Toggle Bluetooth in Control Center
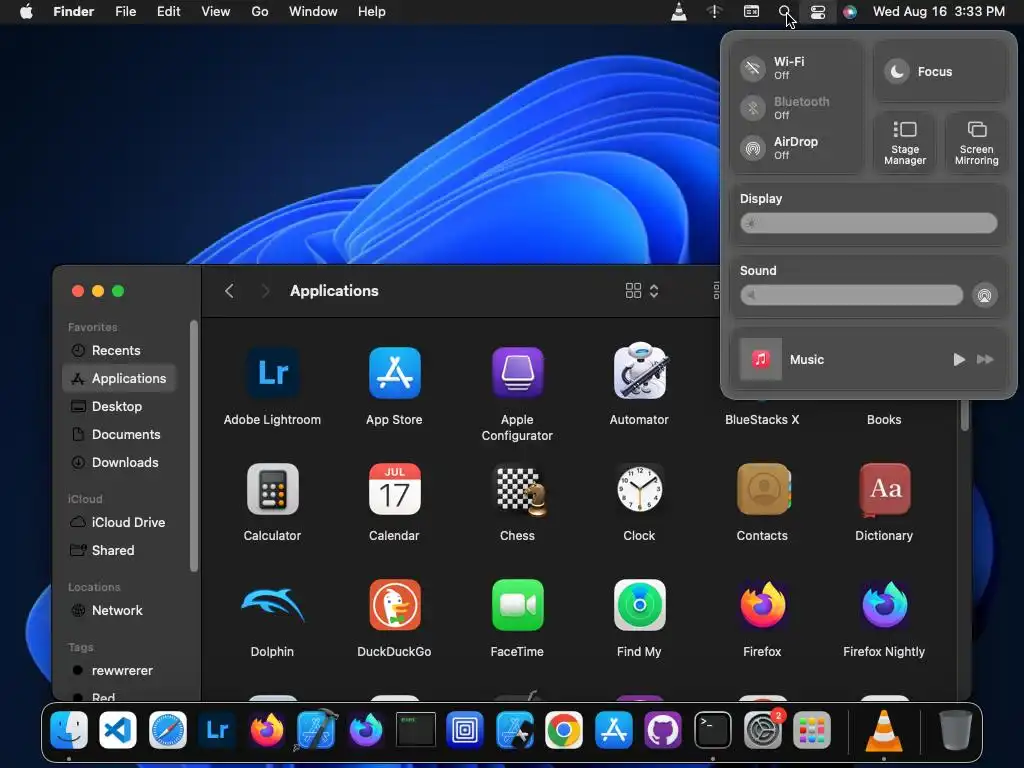The height and width of the screenshot is (768, 1024). pyautogui.click(x=753, y=108)
